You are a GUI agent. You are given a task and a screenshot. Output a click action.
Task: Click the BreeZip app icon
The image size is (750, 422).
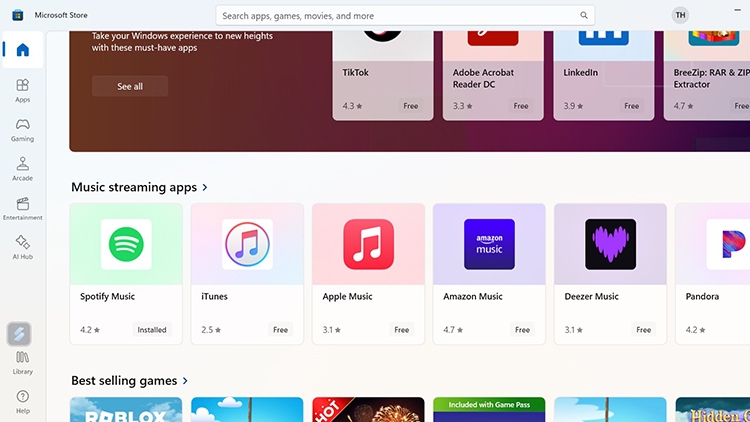(714, 38)
